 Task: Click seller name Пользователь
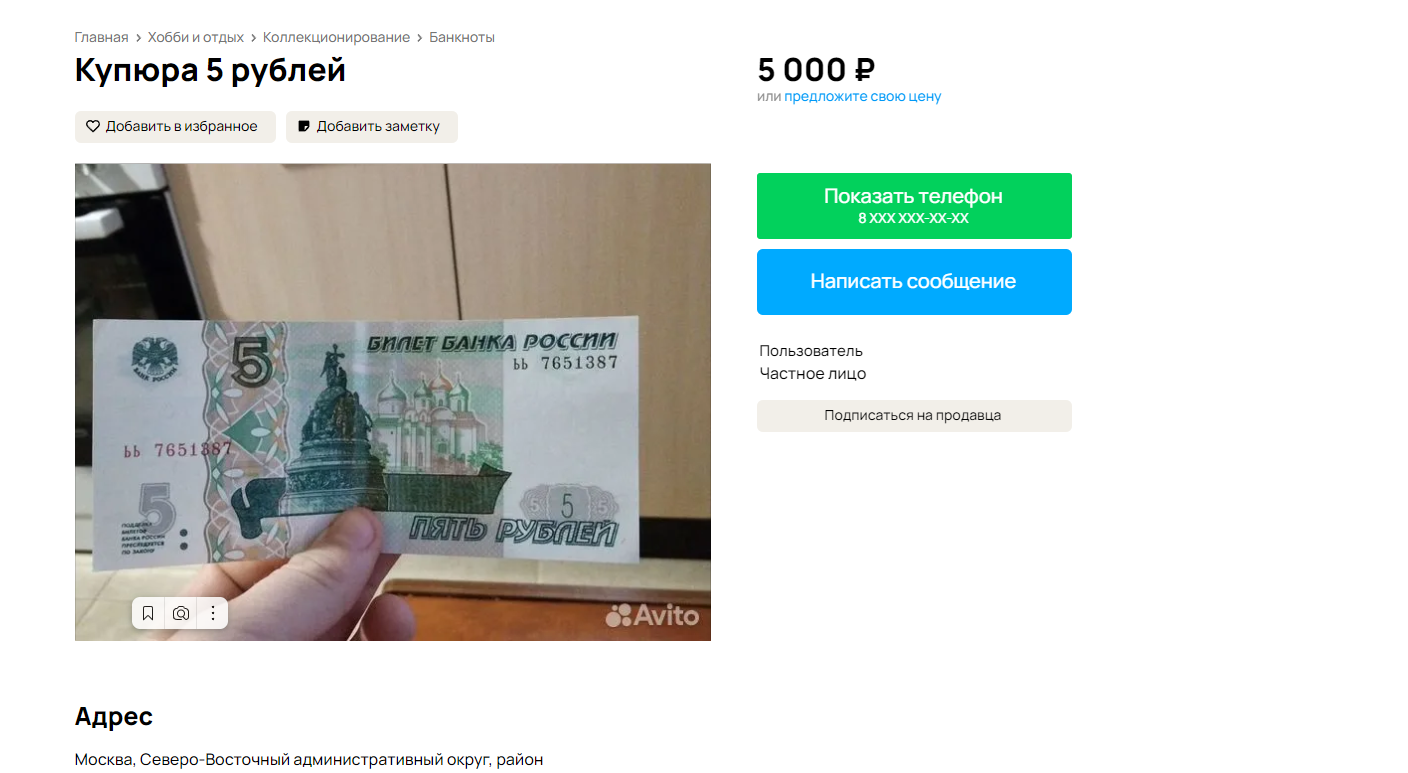[811, 351]
